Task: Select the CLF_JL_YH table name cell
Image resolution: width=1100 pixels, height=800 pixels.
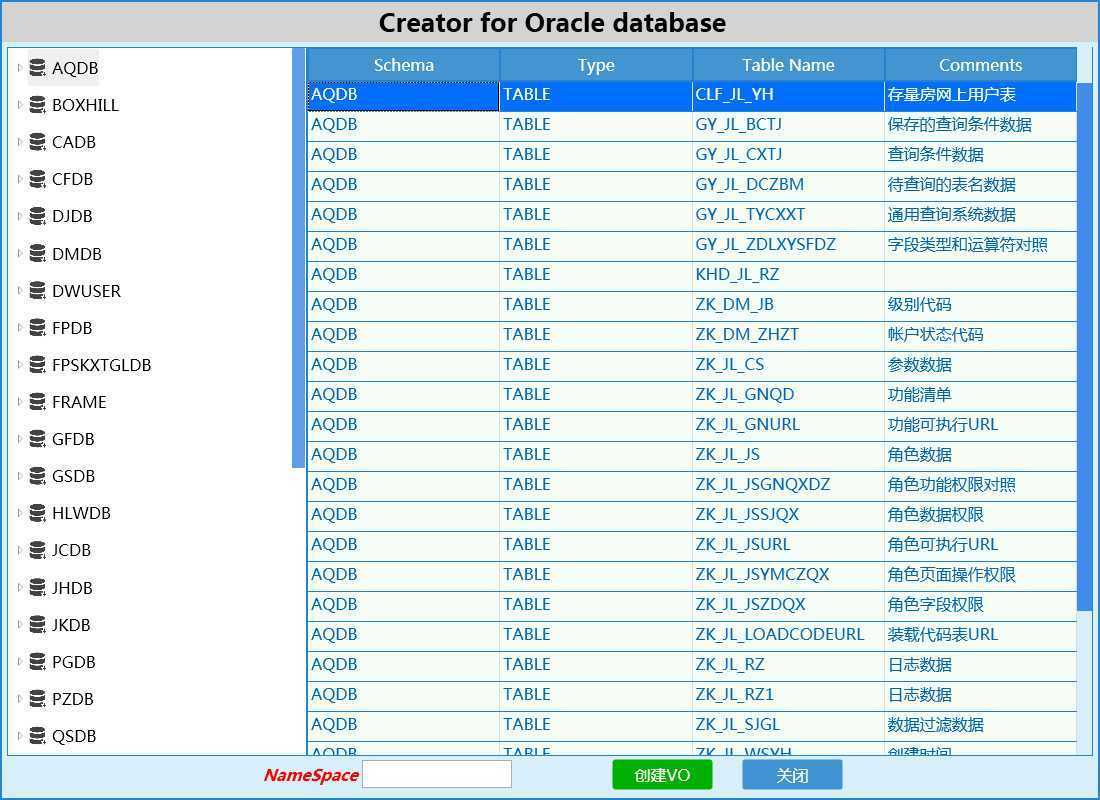Action: [789, 95]
